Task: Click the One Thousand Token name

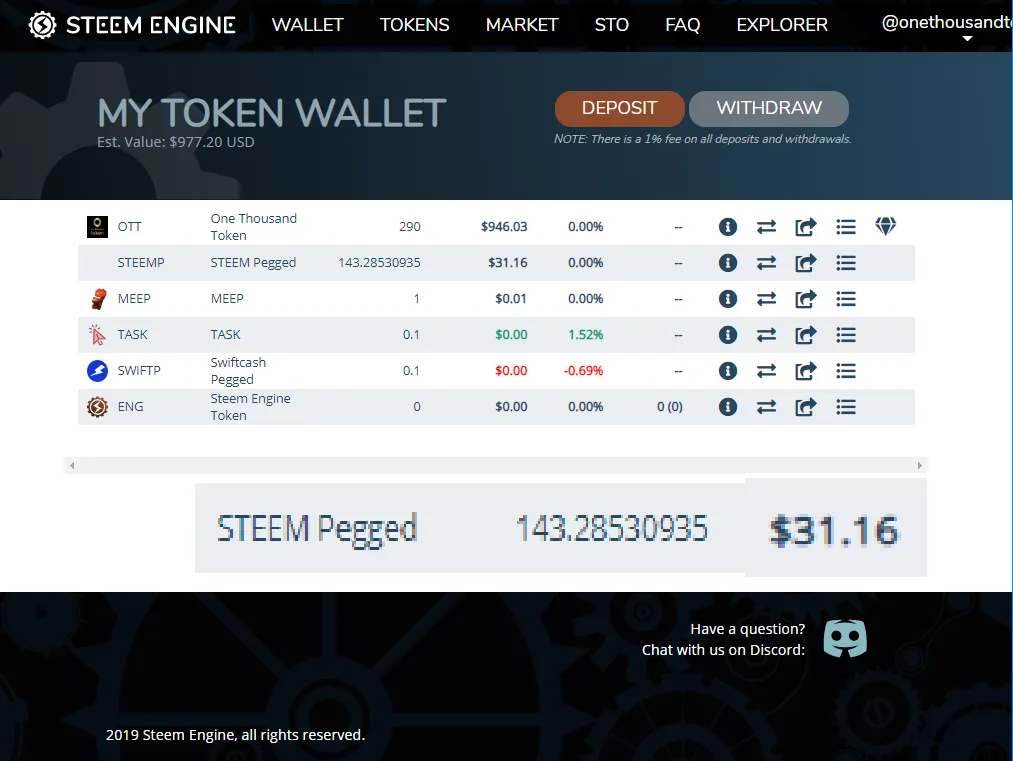Action: (253, 227)
